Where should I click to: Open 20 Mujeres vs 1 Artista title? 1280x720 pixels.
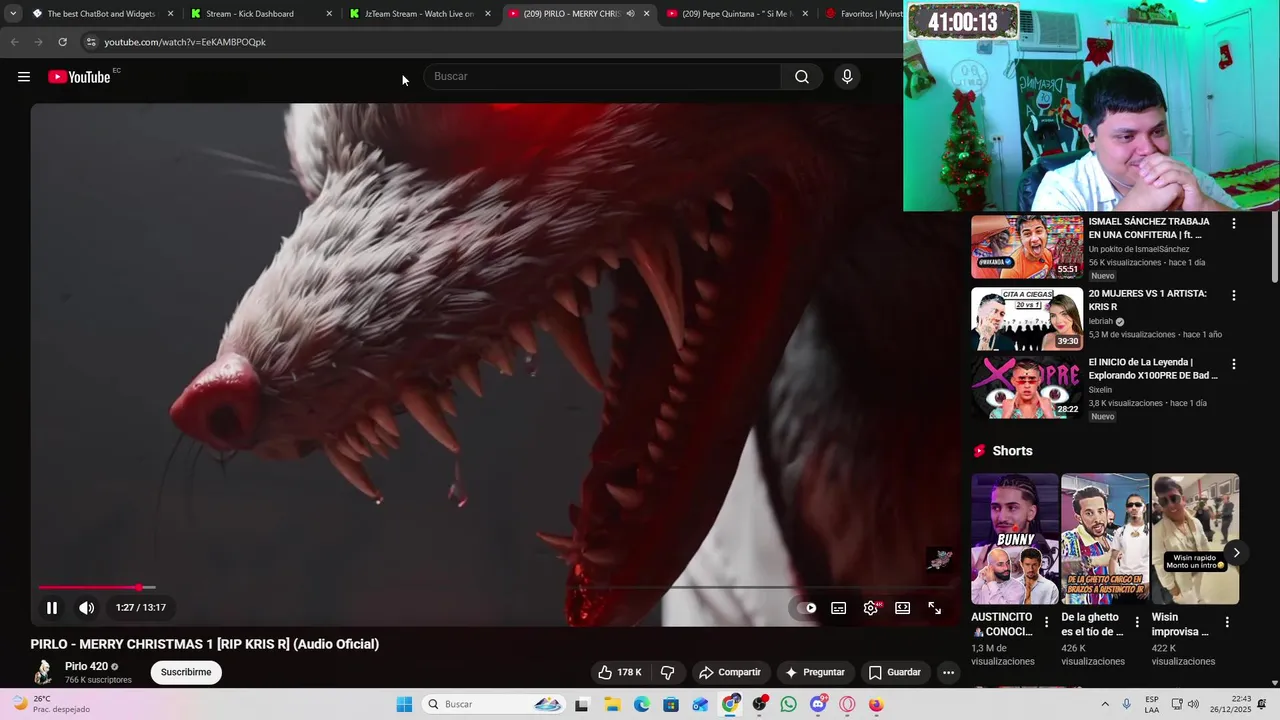(1147, 300)
